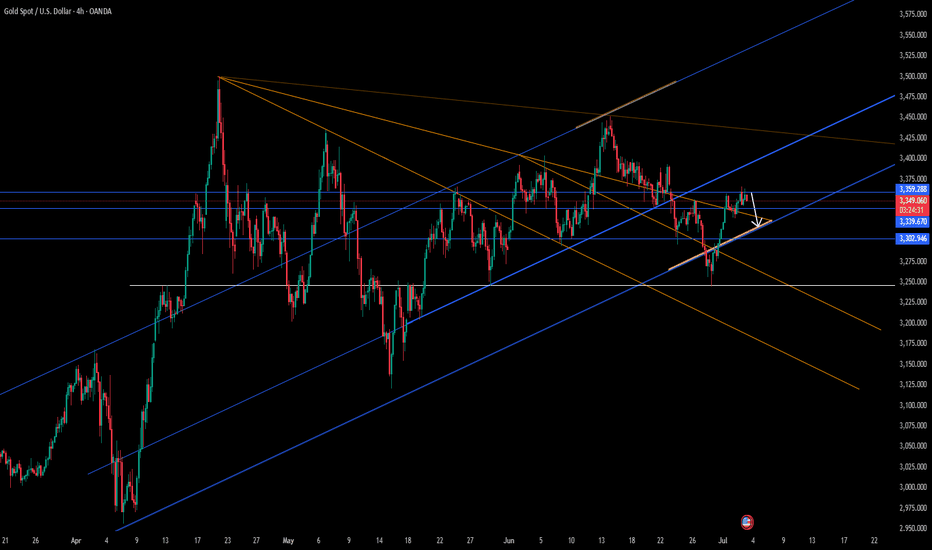Select the white down-arrow drawing near July candles

tap(755, 209)
